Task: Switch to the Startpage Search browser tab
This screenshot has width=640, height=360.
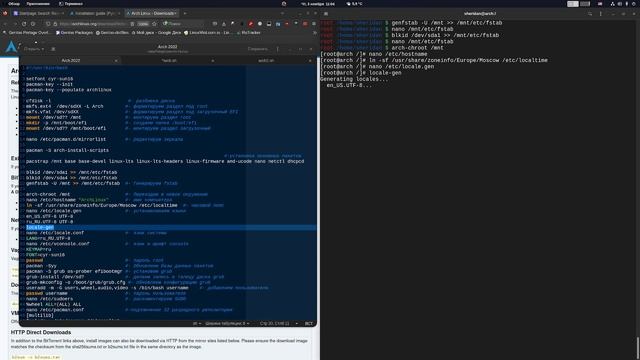Action: pos(39,13)
